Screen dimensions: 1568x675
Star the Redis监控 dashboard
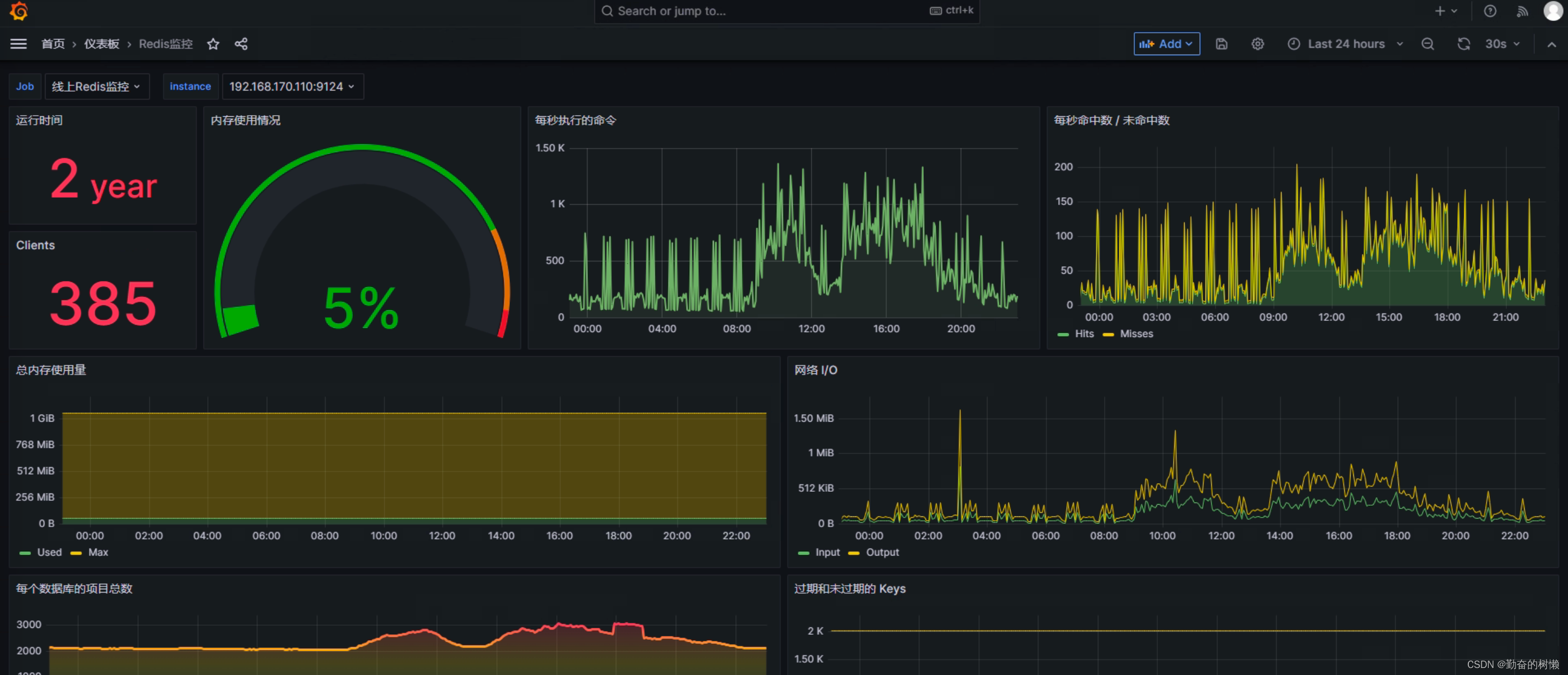click(213, 44)
